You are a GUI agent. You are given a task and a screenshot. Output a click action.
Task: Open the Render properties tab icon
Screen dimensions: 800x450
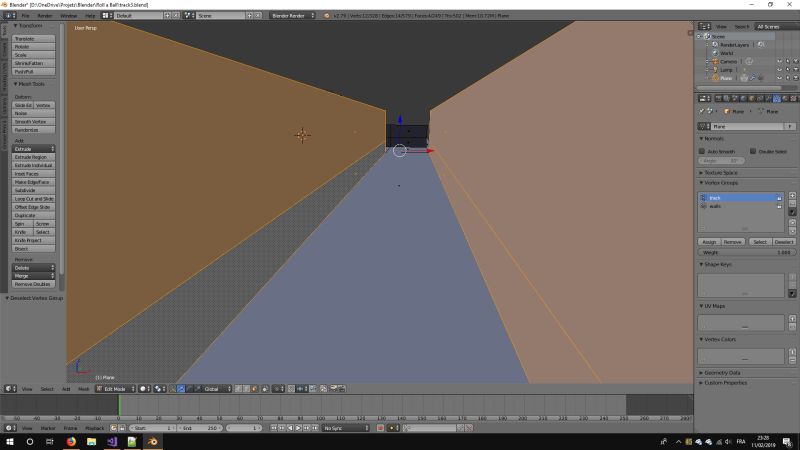[x=718, y=98]
